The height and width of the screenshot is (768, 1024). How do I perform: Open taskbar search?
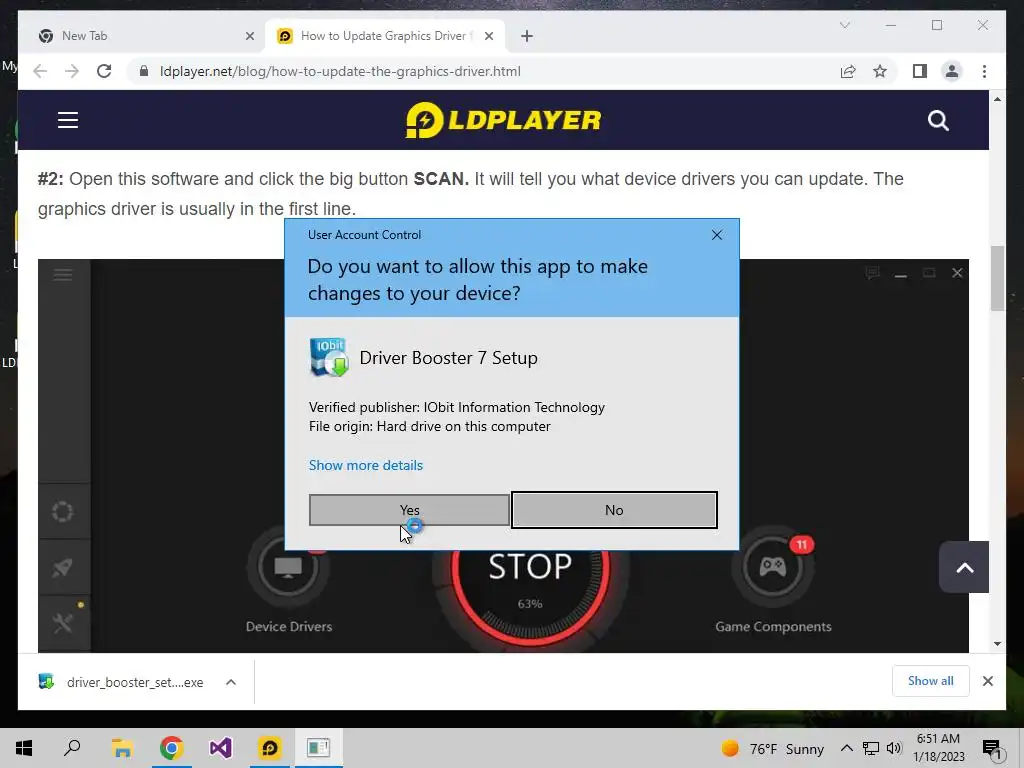[x=72, y=748]
